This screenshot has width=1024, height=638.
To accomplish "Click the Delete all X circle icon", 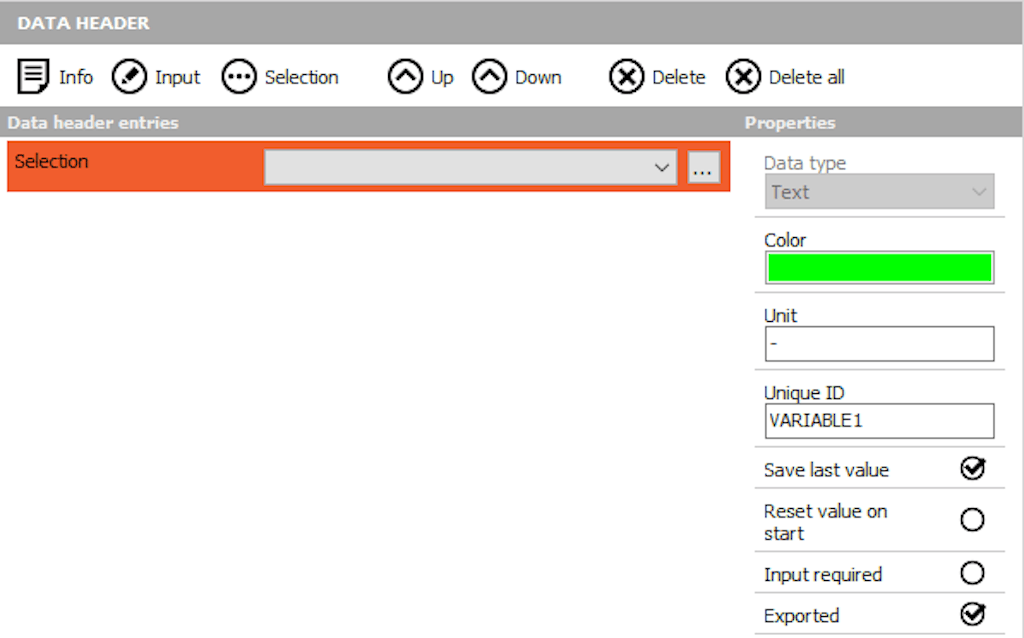I will tap(743, 76).
